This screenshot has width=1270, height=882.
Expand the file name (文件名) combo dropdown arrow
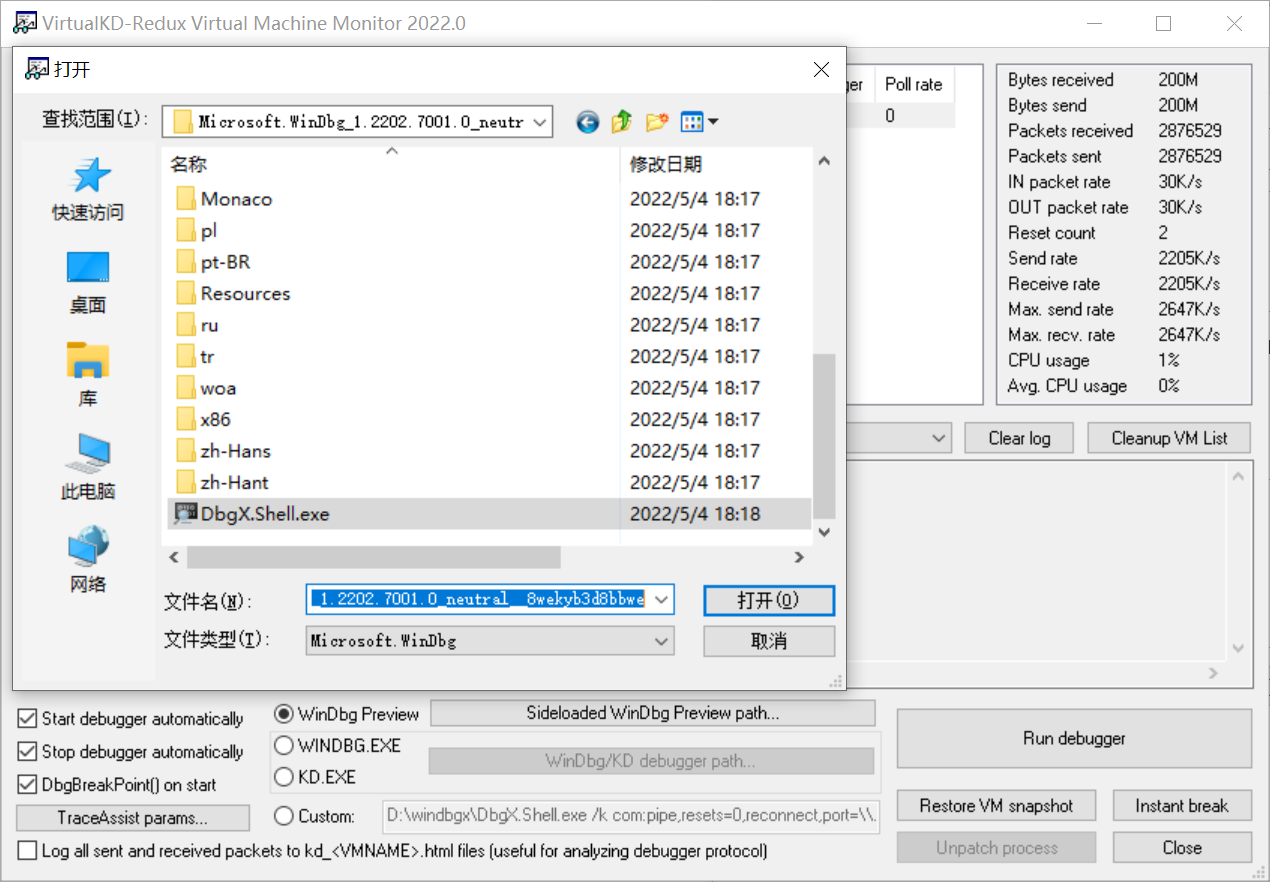click(x=662, y=599)
